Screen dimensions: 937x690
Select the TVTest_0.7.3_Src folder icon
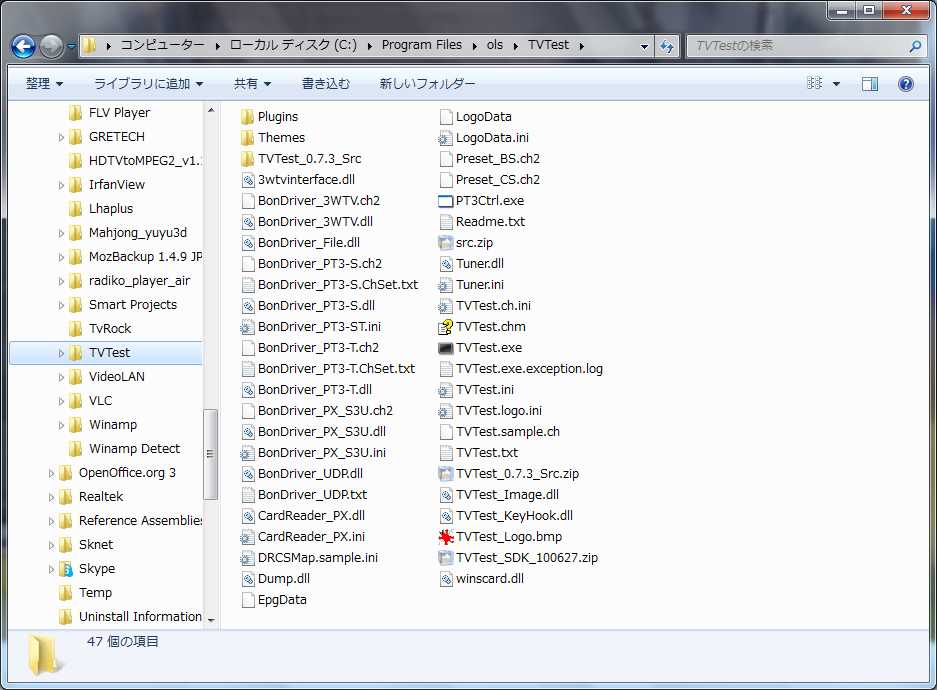(248, 159)
